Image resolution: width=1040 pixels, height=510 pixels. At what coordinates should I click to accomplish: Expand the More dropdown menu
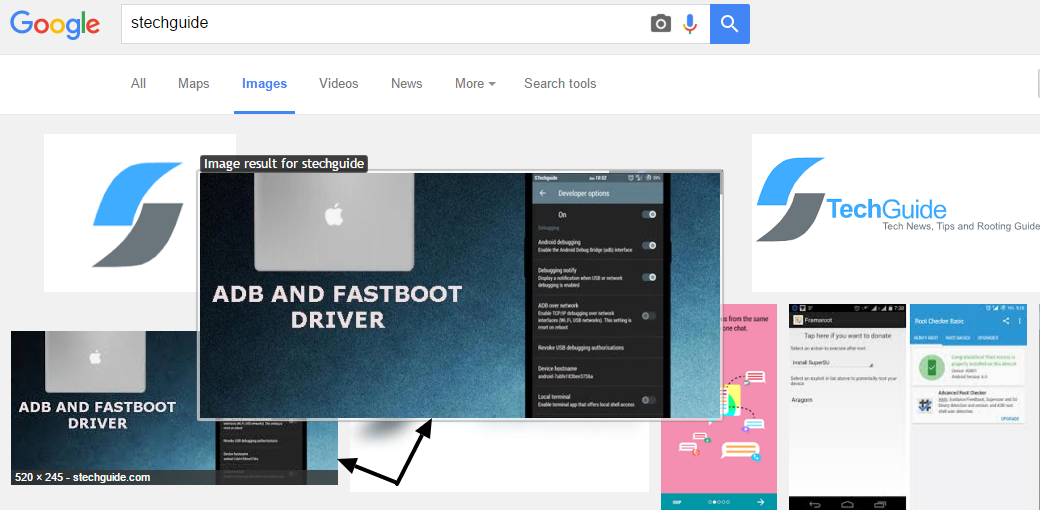coord(475,84)
